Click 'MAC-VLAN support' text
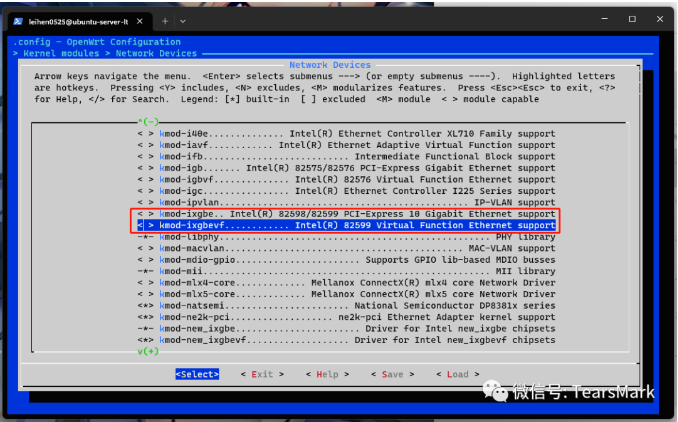 coord(512,248)
